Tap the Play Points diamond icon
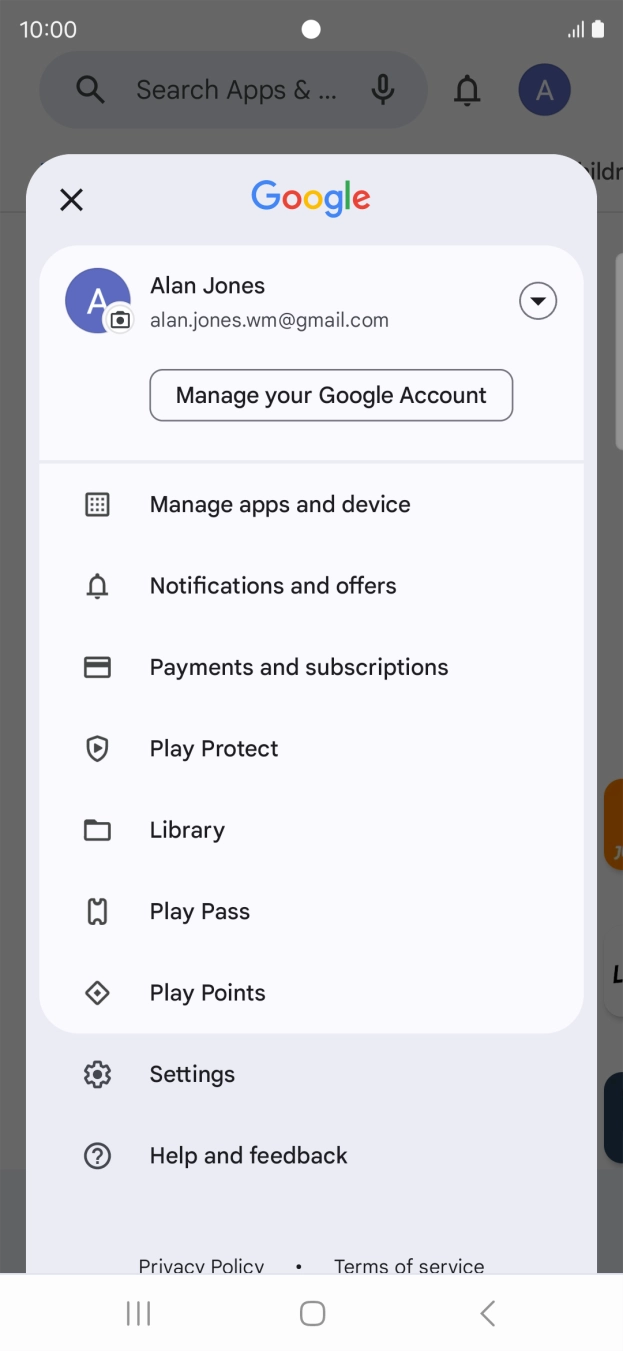 coord(97,993)
